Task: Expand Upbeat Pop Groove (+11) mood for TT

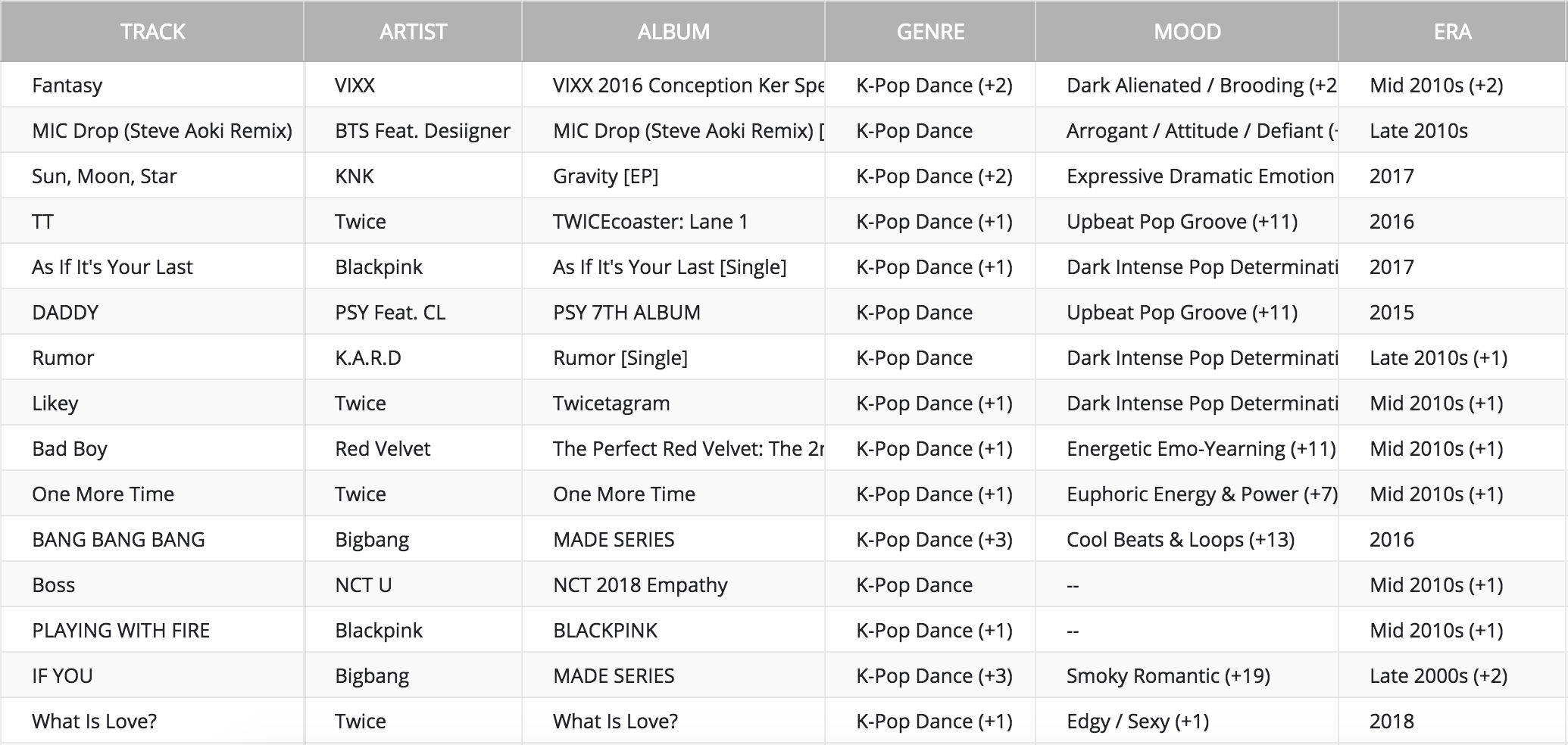Action: (1182, 222)
